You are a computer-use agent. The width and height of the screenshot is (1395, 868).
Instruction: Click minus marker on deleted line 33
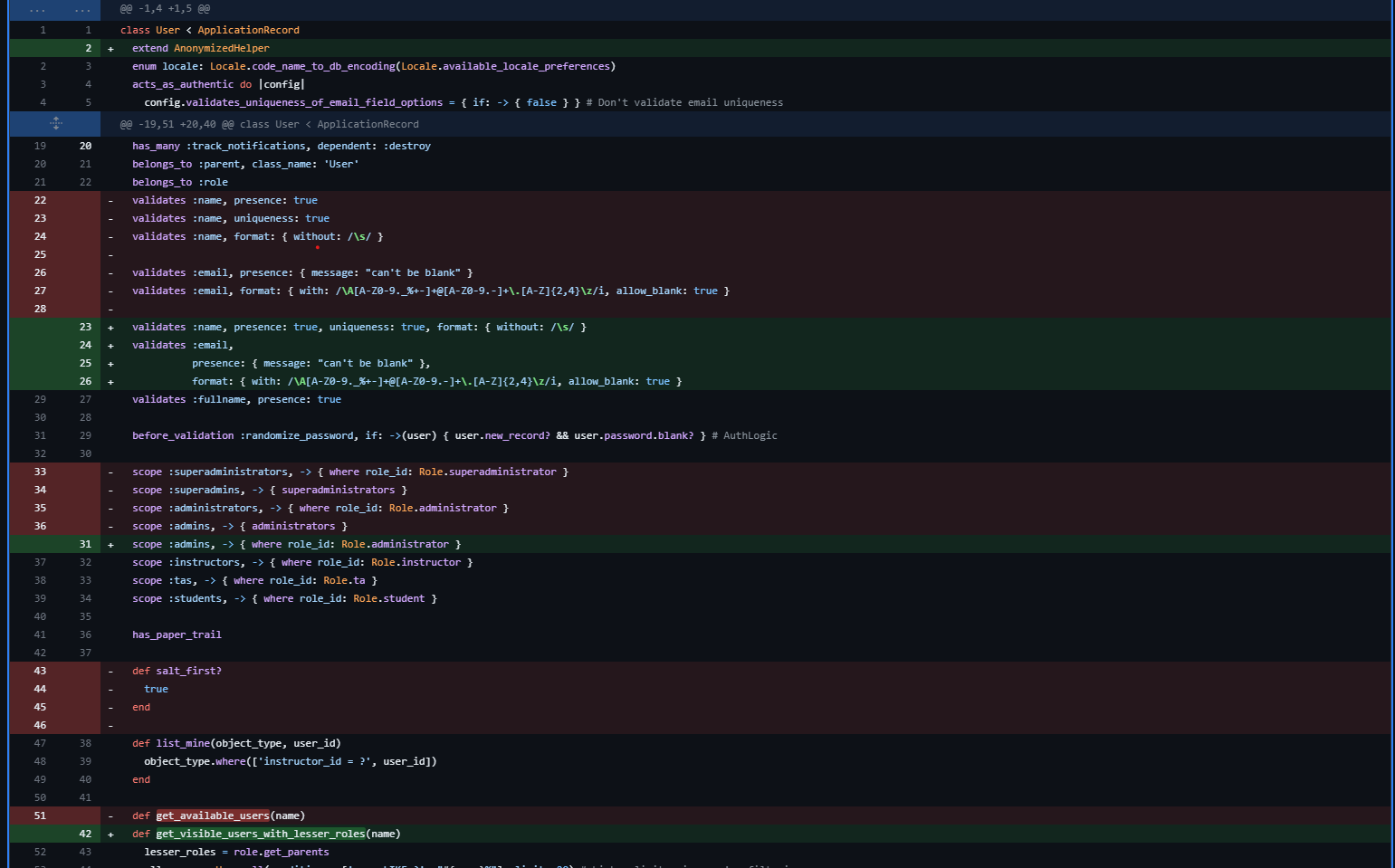coord(110,472)
